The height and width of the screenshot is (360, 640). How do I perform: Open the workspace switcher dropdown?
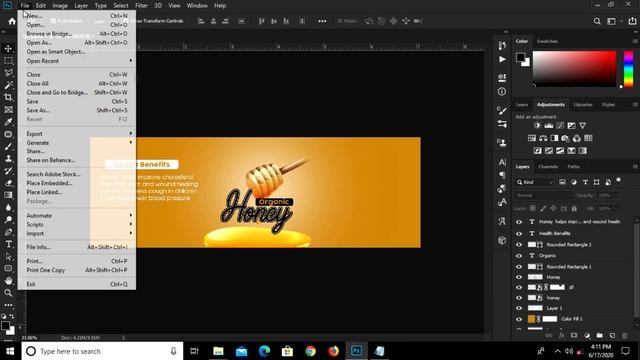tap(613, 21)
